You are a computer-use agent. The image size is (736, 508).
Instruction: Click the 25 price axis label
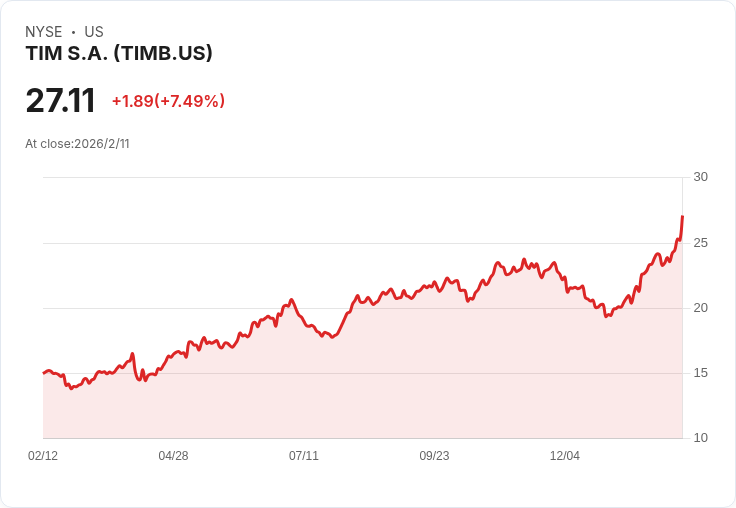point(700,243)
